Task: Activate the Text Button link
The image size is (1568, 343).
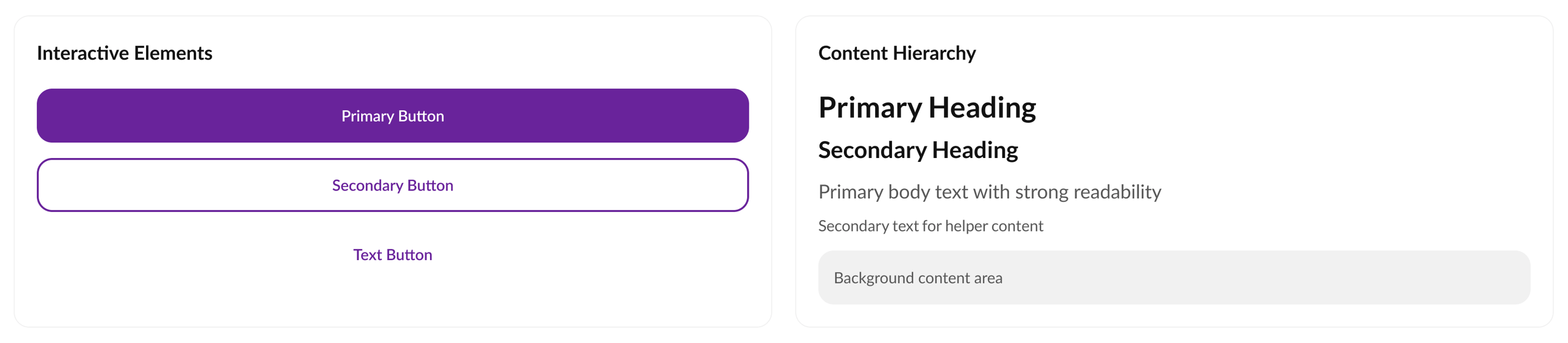Action: tap(393, 254)
